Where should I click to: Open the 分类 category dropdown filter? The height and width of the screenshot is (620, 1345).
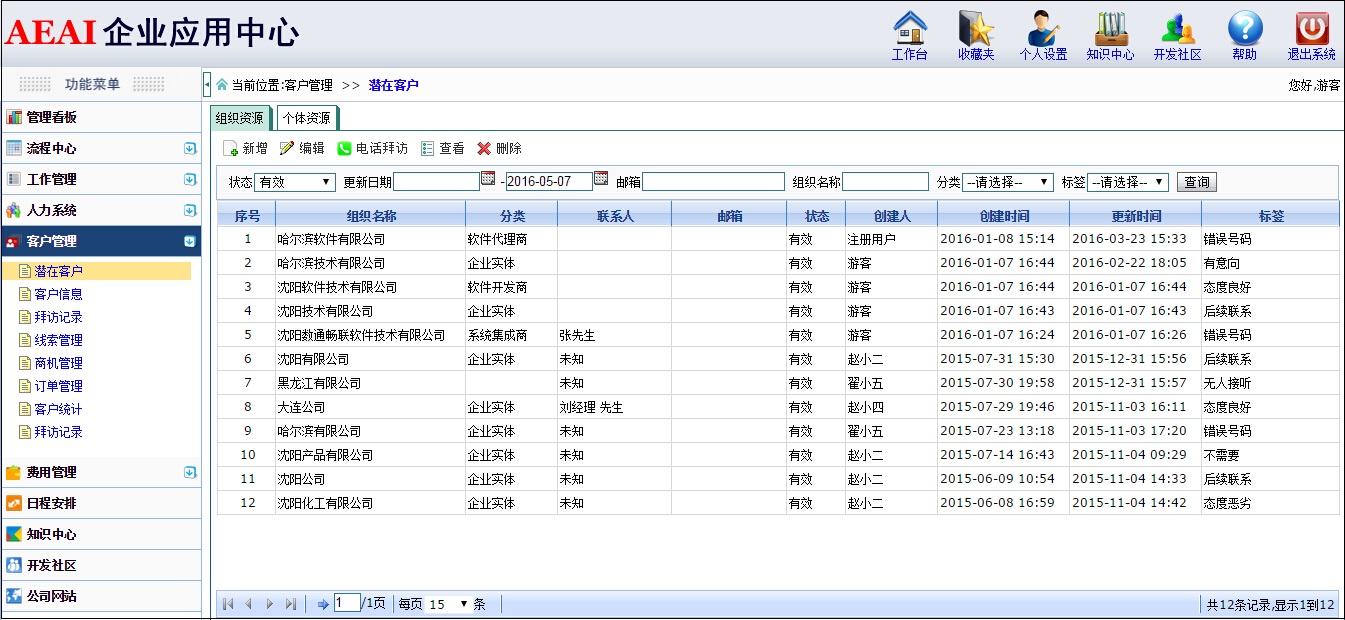1007,182
